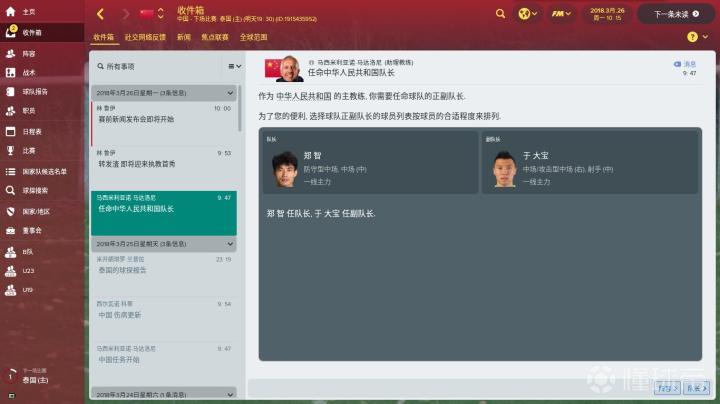Screen dimensions: 720x404
Task: Open the 主页 home icon in sidebar
Action: (11, 11)
